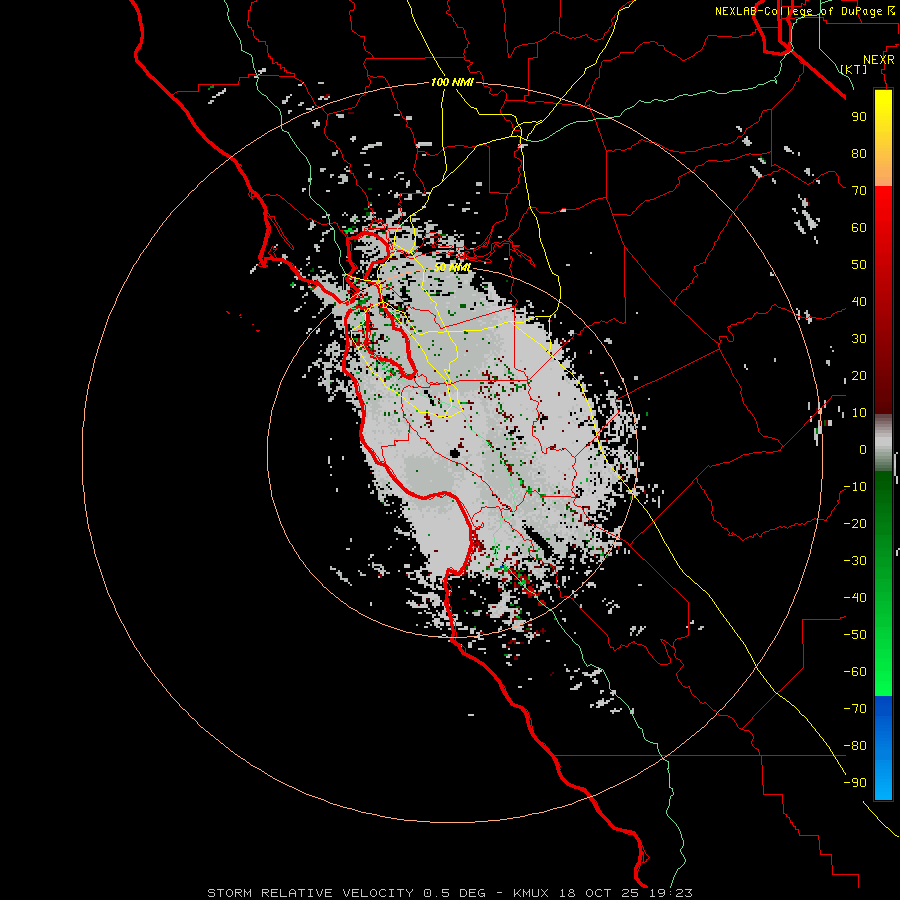Click the 0 scale label
Viewport: 900px width, 900px height.
click(863, 450)
